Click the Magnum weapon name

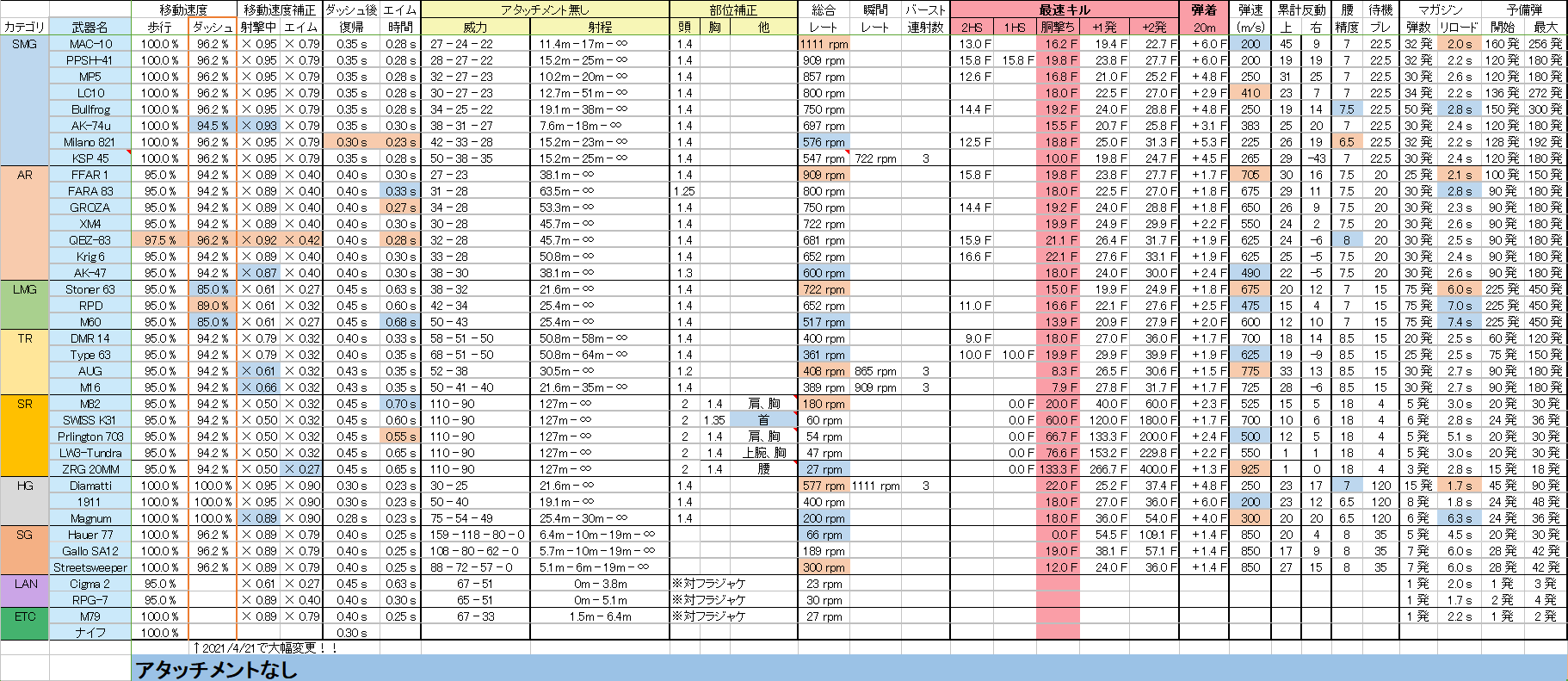(x=90, y=518)
